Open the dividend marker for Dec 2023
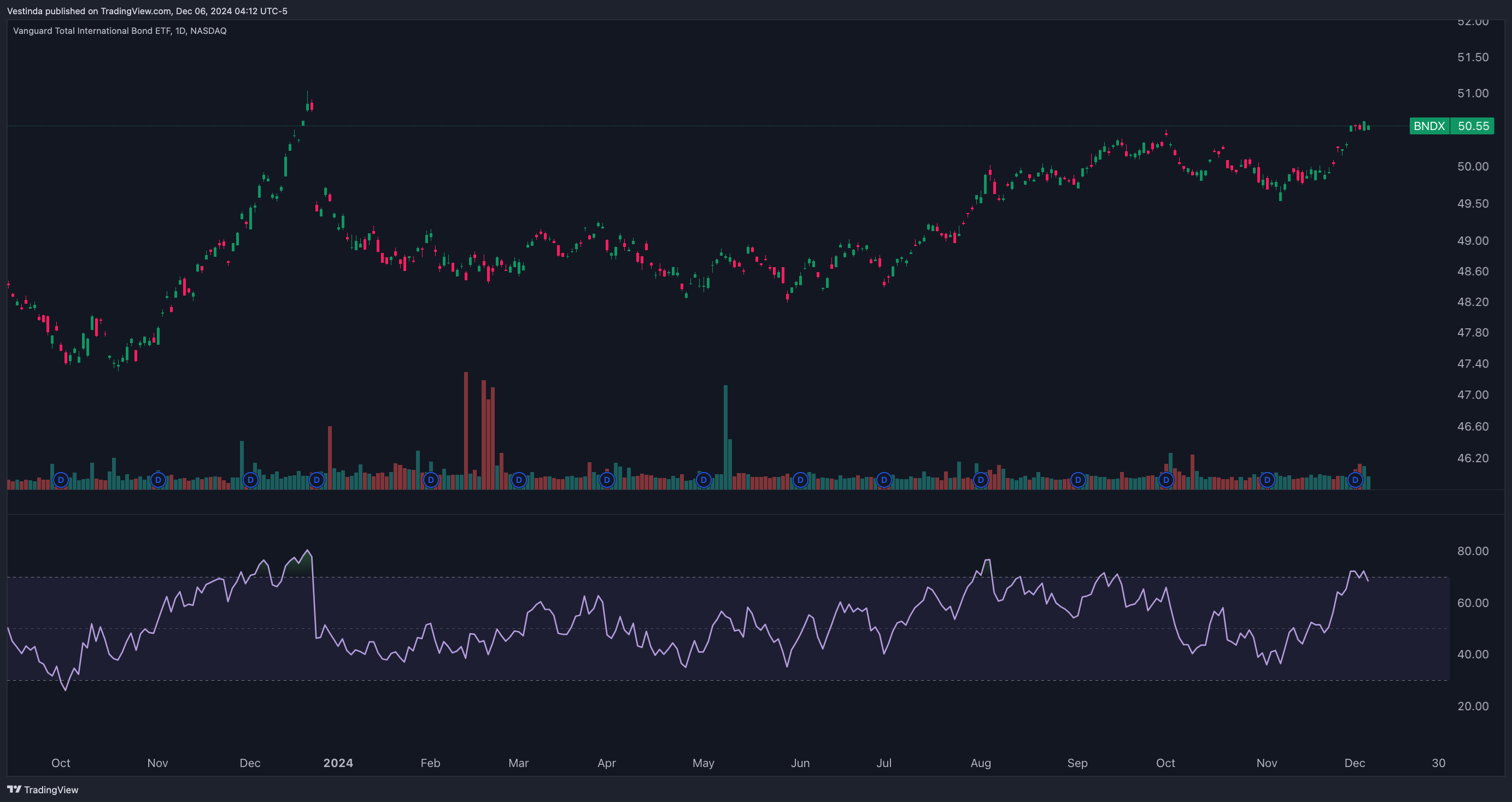1512x802 pixels. pos(250,480)
